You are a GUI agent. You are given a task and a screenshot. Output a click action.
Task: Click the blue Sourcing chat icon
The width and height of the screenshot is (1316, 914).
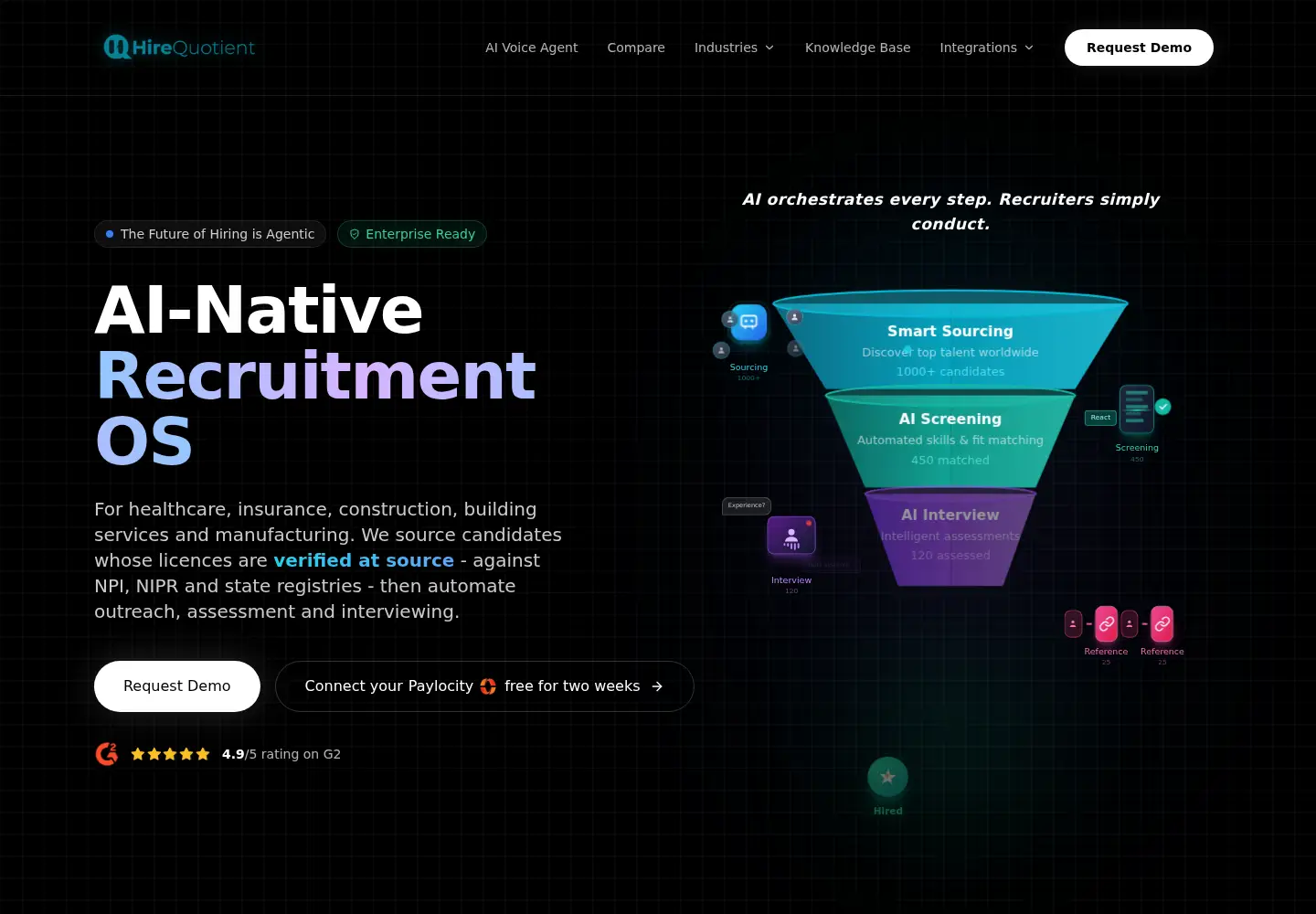click(748, 322)
